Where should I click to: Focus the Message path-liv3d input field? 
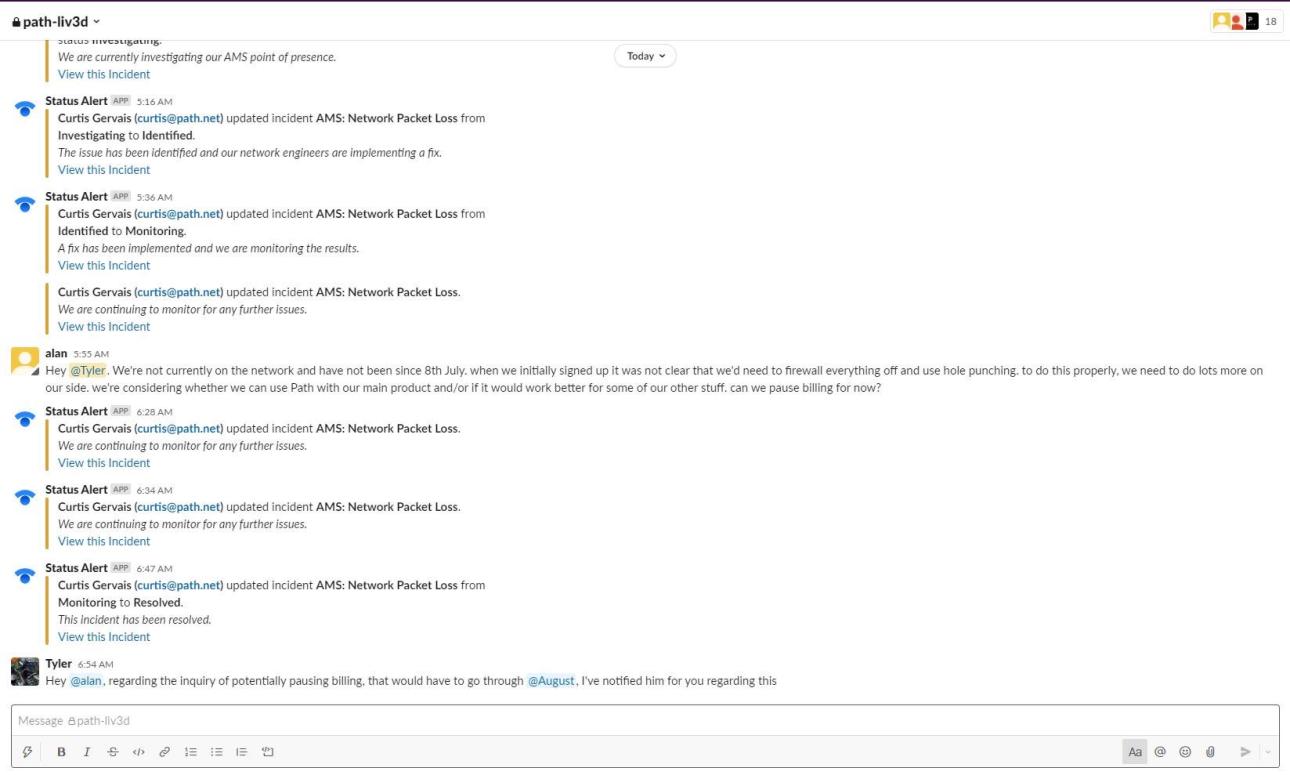pos(600,721)
